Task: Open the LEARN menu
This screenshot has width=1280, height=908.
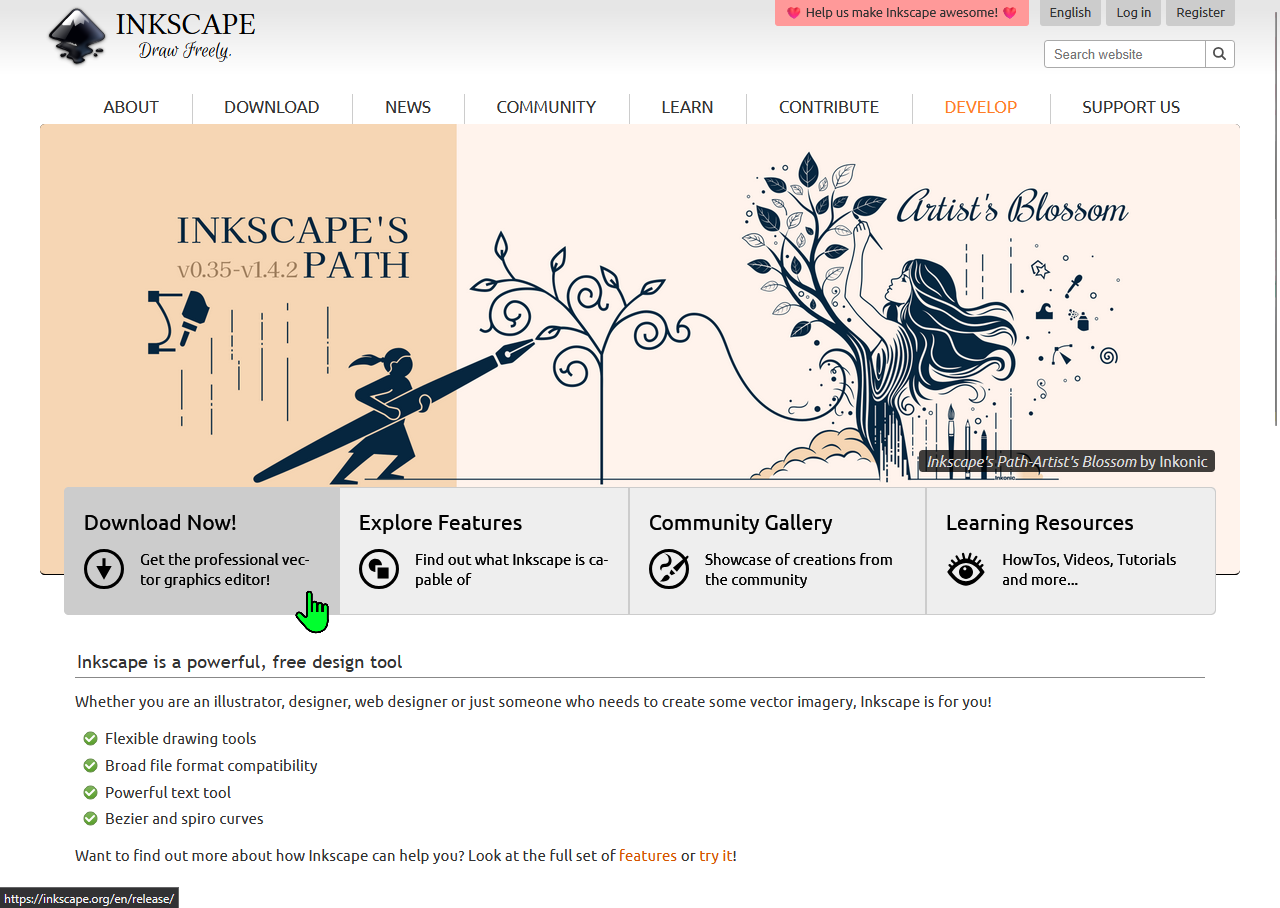Action: click(687, 107)
